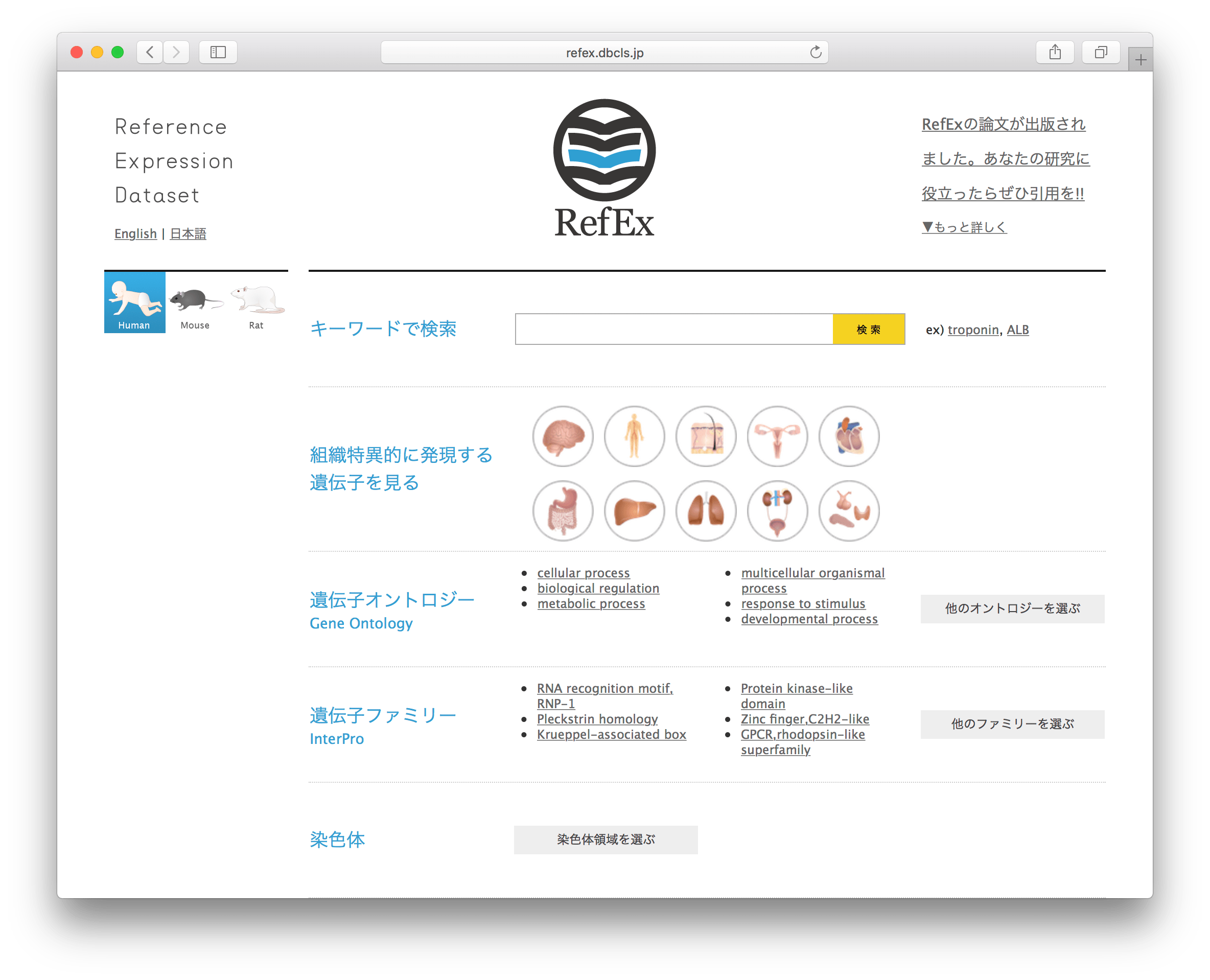Open 他のオントロジーを選ぶ selector
This screenshot has width=1210, height=980.
(x=1012, y=609)
